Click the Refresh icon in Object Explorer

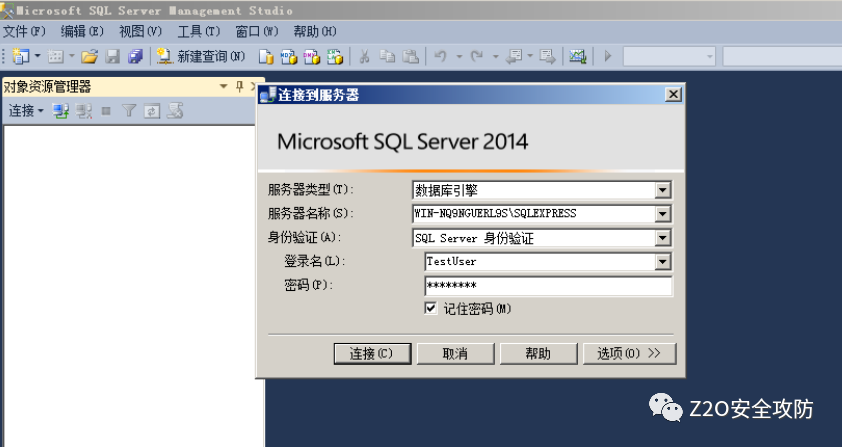pyautogui.click(x=152, y=111)
